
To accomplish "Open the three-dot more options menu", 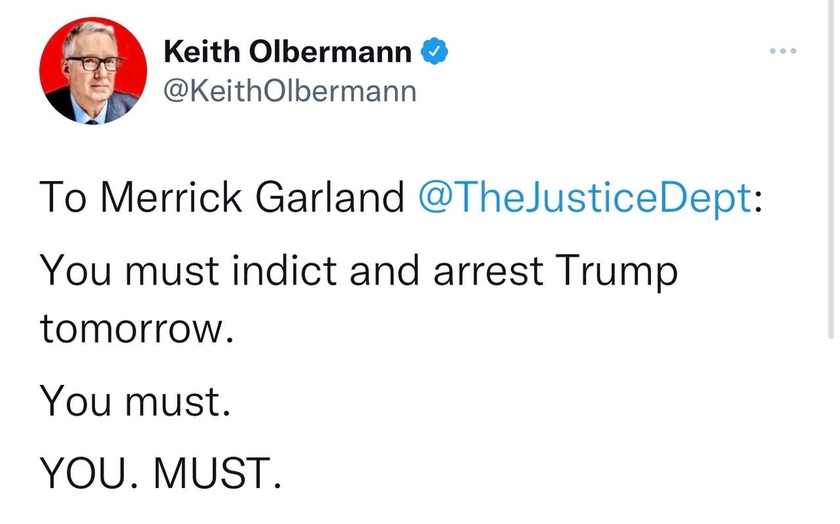I will pos(783,51).
